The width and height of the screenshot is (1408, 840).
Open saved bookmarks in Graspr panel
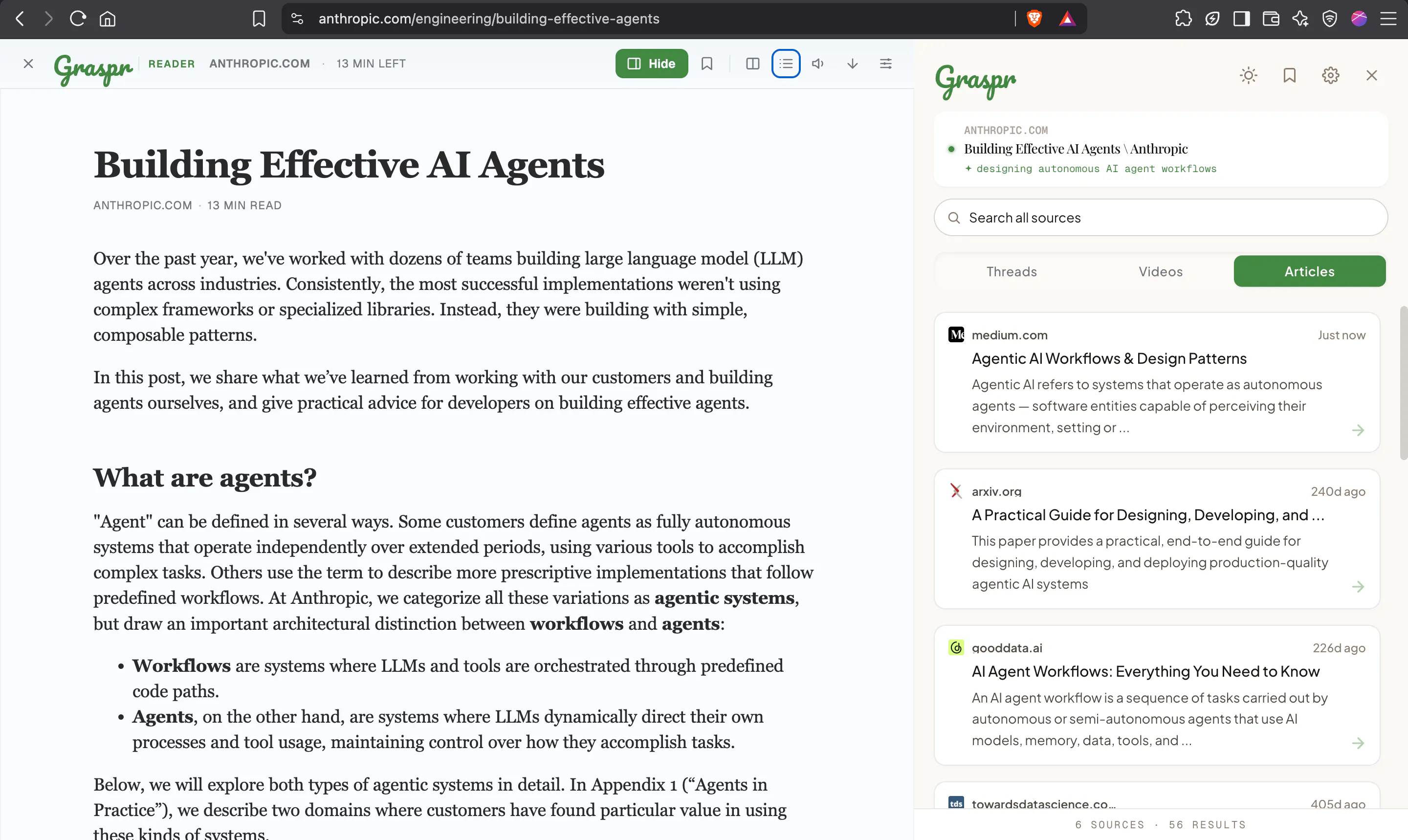(x=1290, y=75)
